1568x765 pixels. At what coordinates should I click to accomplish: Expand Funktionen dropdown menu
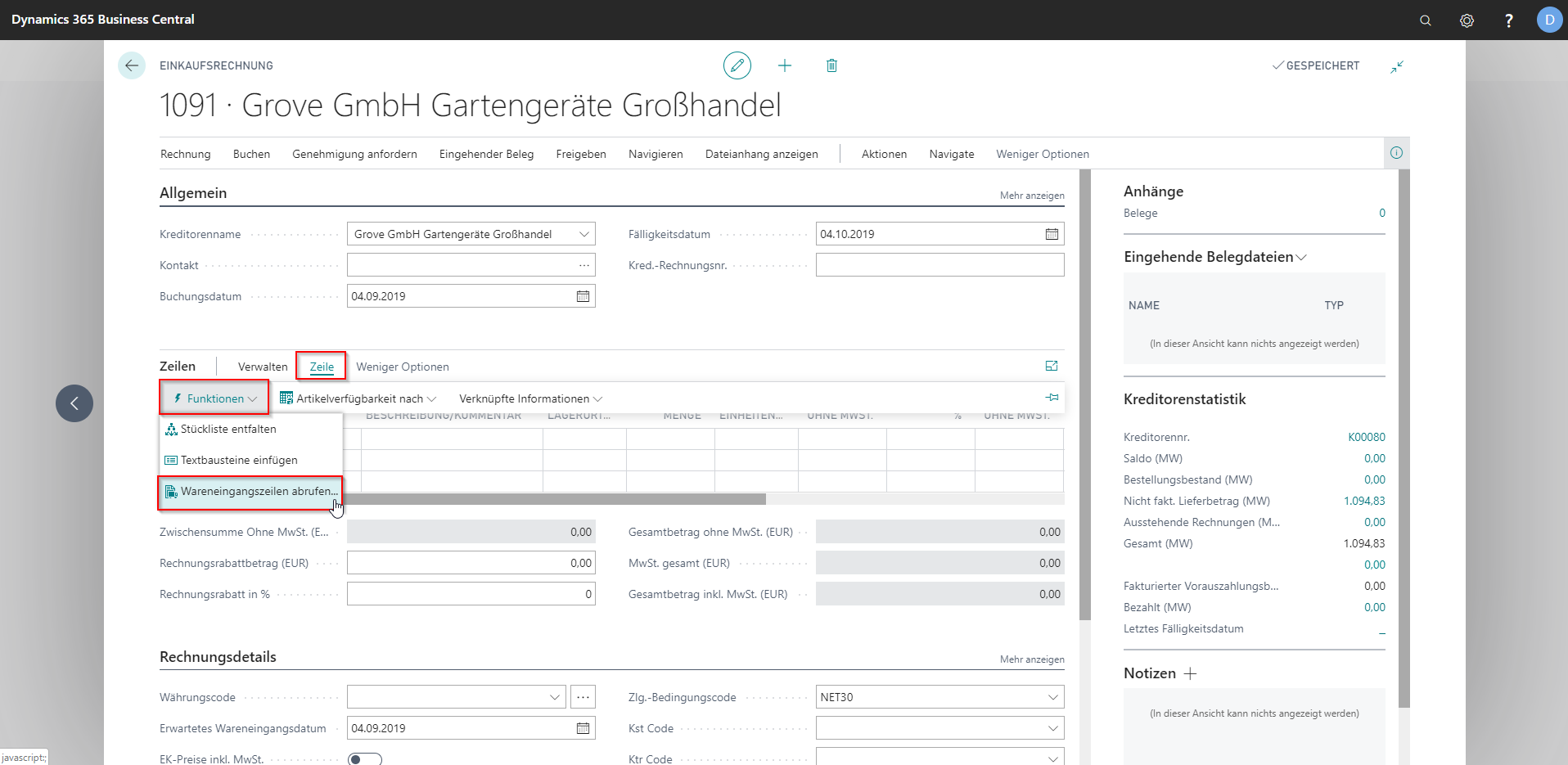(214, 398)
